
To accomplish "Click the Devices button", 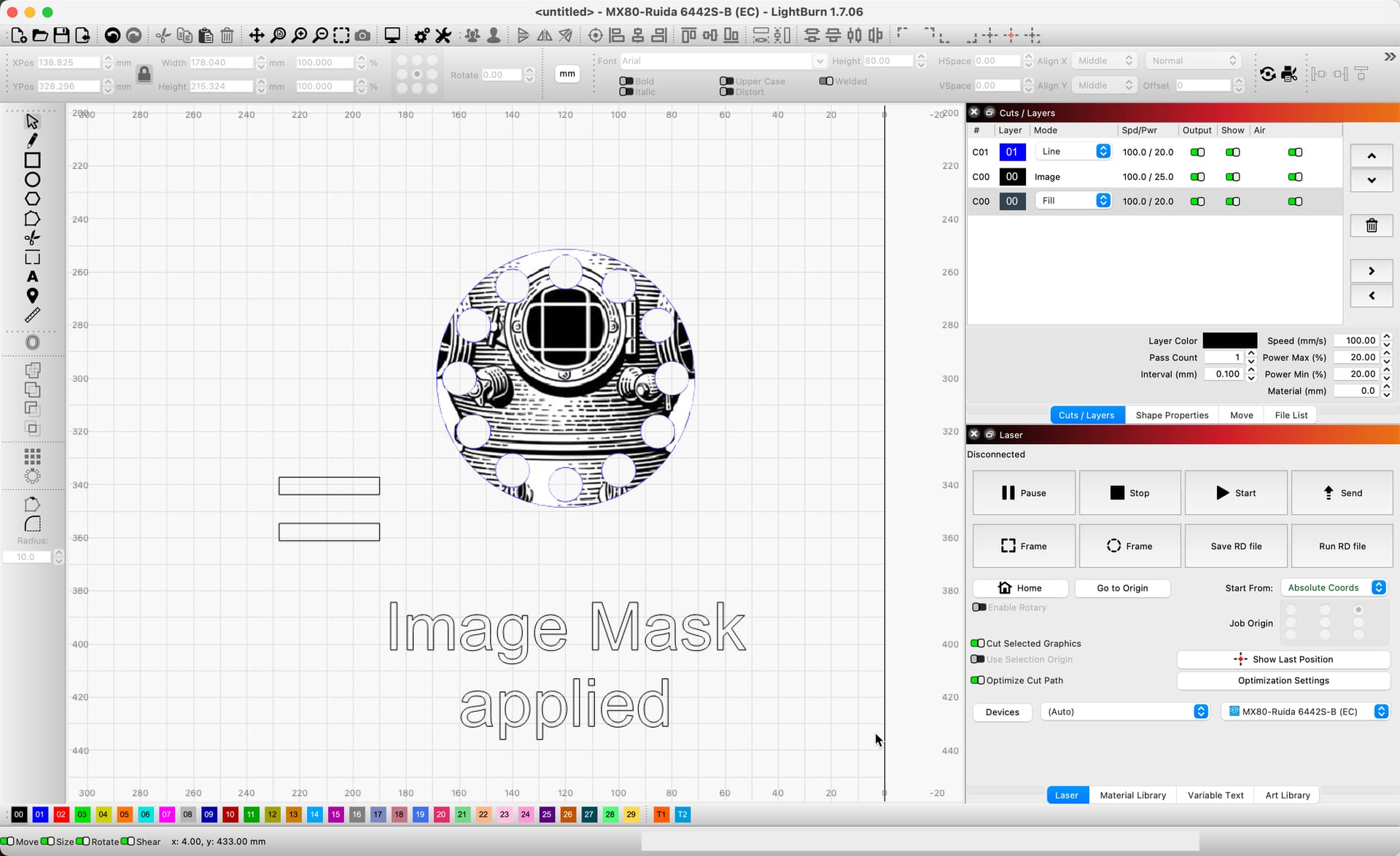I will click(1002, 712).
